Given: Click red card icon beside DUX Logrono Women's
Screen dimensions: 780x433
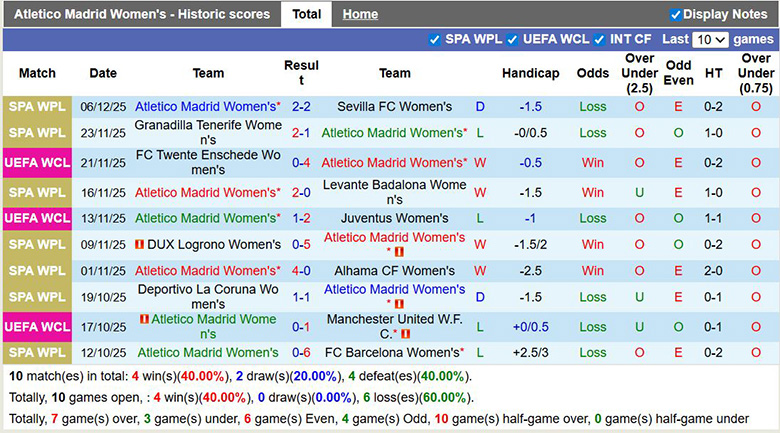Looking at the screenshot, I should pyautogui.click(x=140, y=245).
